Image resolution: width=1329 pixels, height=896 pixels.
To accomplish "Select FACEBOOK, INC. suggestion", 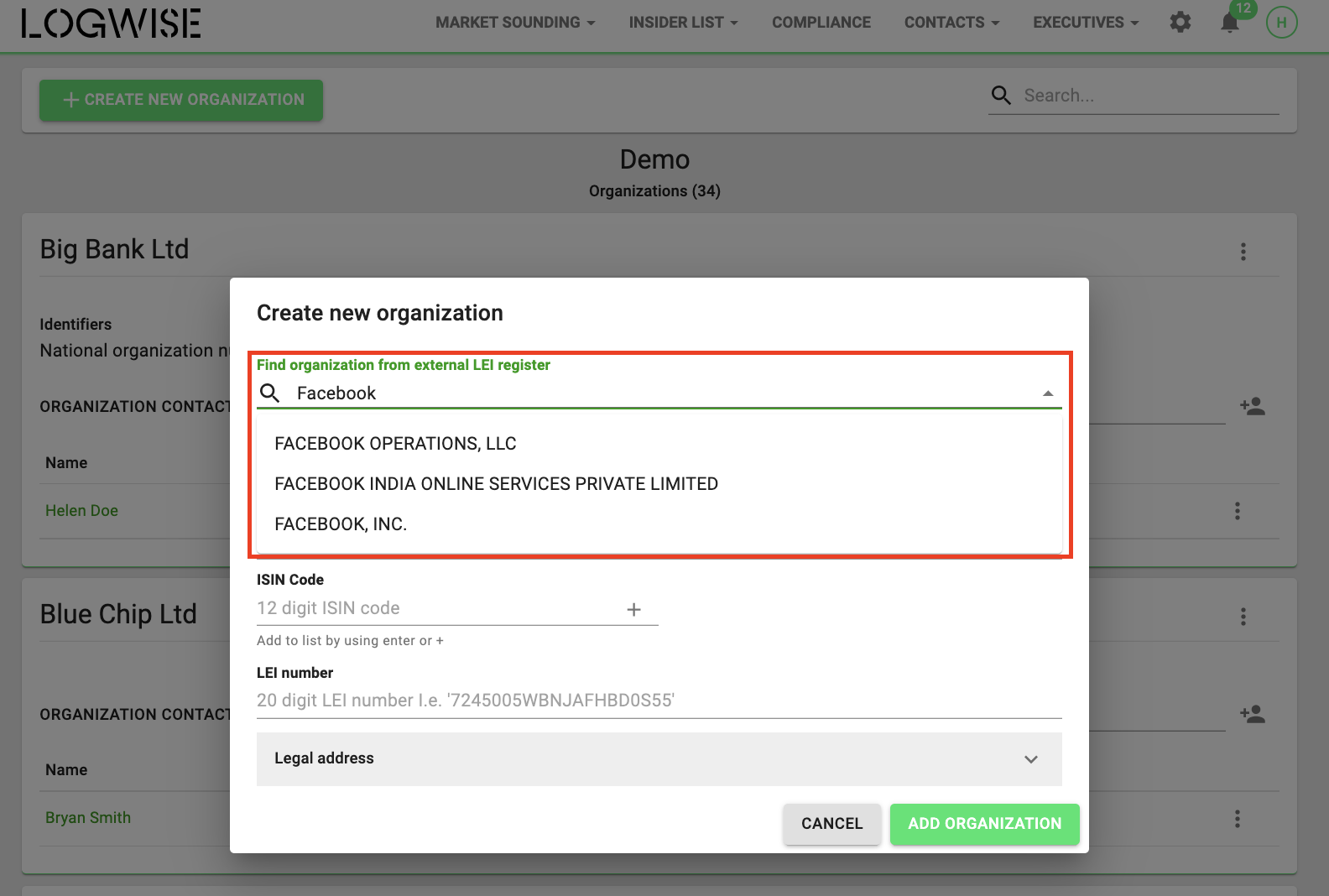I will (659, 524).
